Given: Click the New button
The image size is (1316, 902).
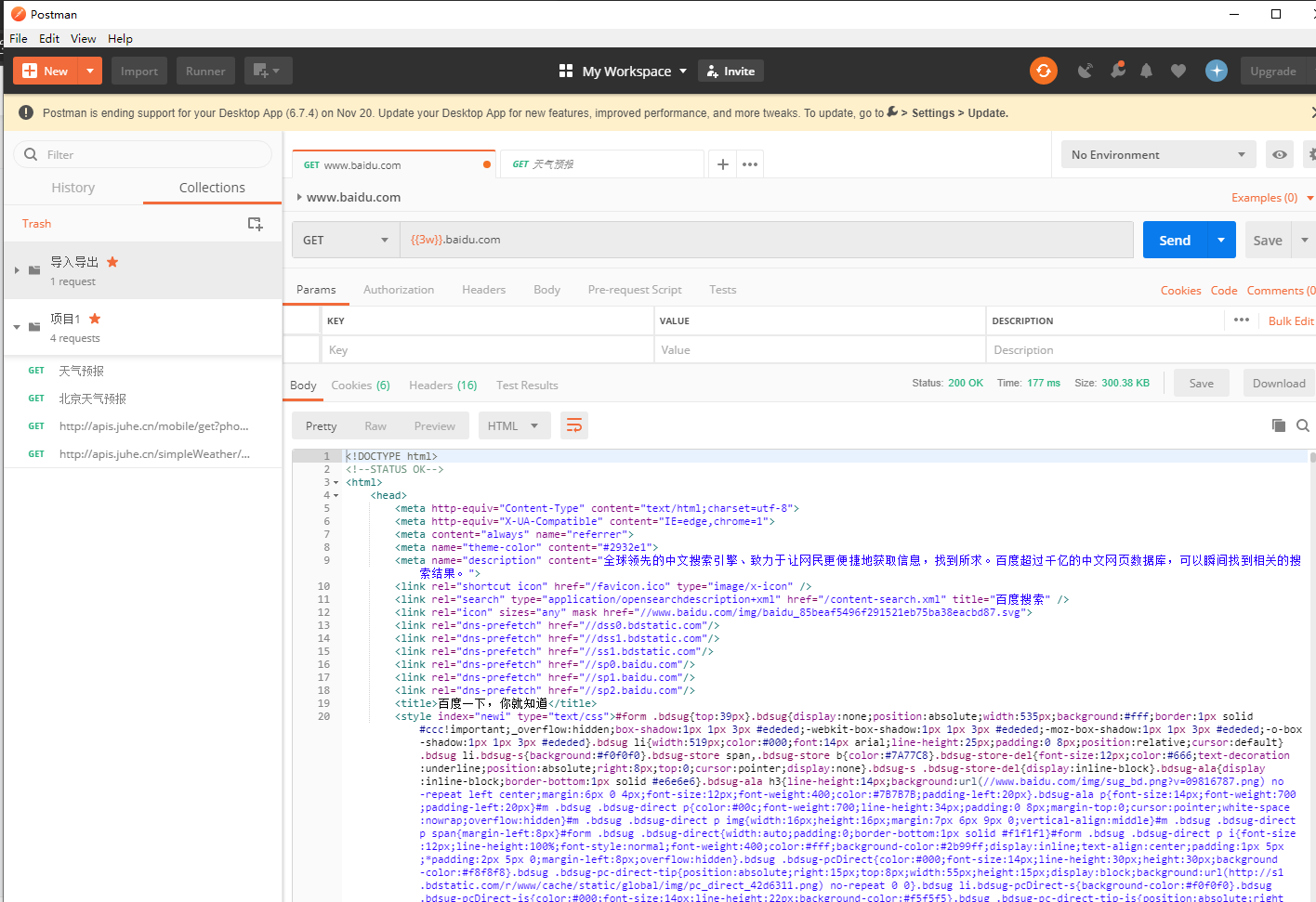Looking at the screenshot, I should point(46,71).
